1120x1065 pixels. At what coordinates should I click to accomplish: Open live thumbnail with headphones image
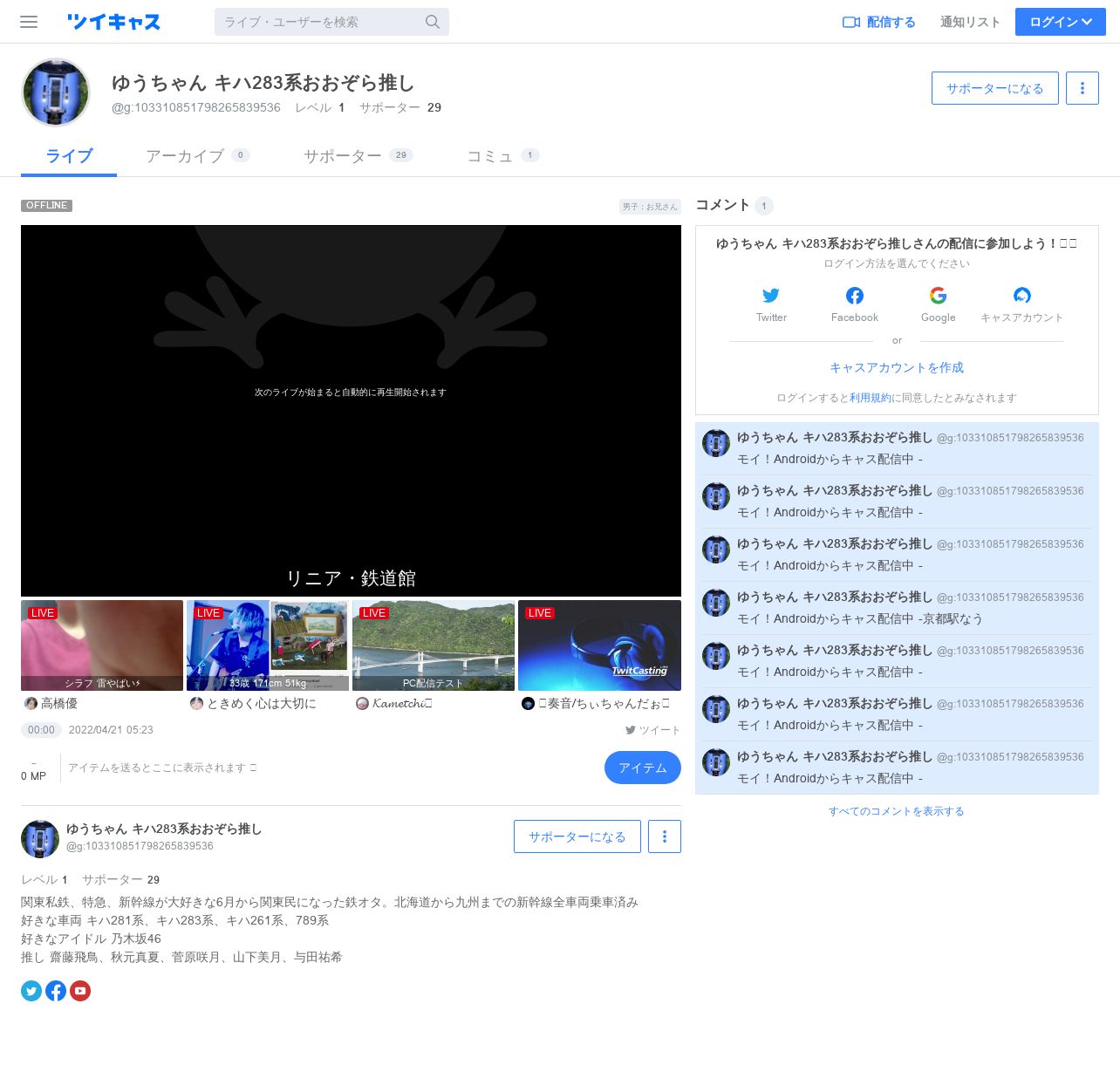[x=599, y=645]
